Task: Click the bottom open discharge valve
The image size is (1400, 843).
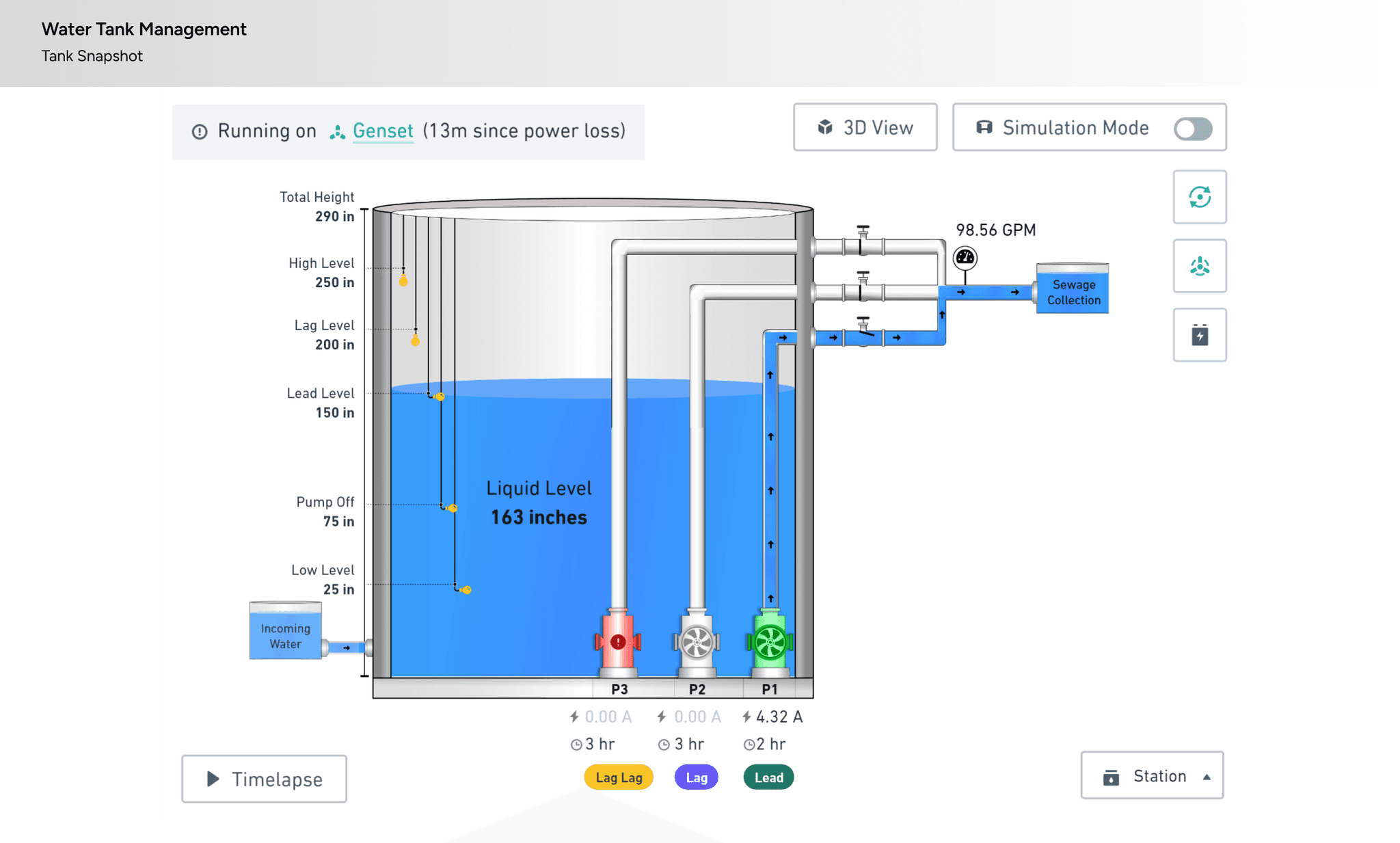Action: (863, 332)
